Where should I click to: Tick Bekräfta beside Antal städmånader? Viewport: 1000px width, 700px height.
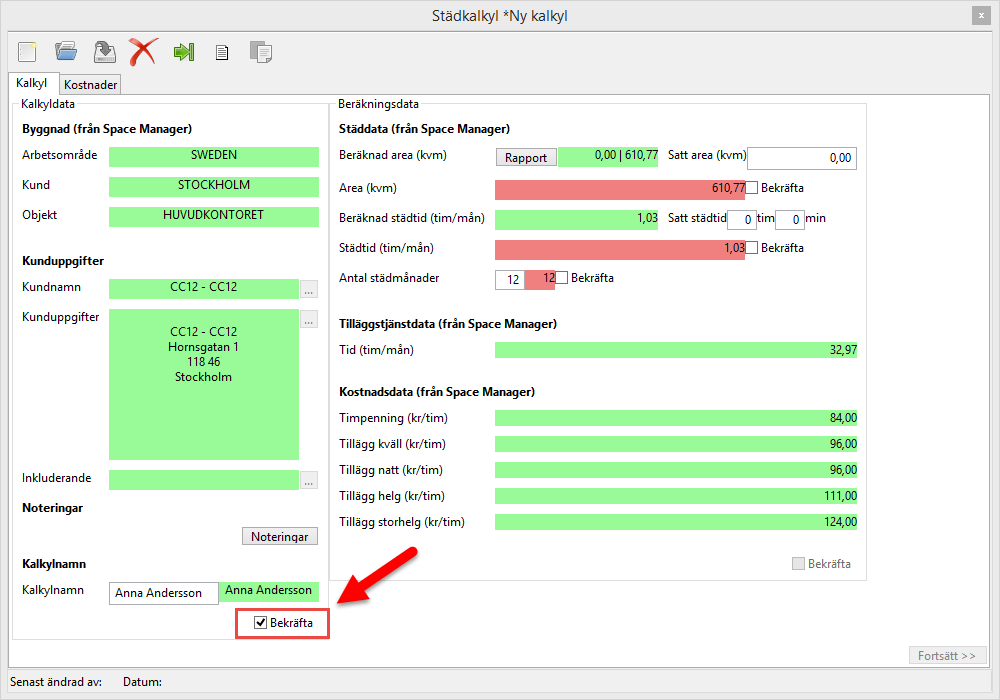[x=562, y=278]
